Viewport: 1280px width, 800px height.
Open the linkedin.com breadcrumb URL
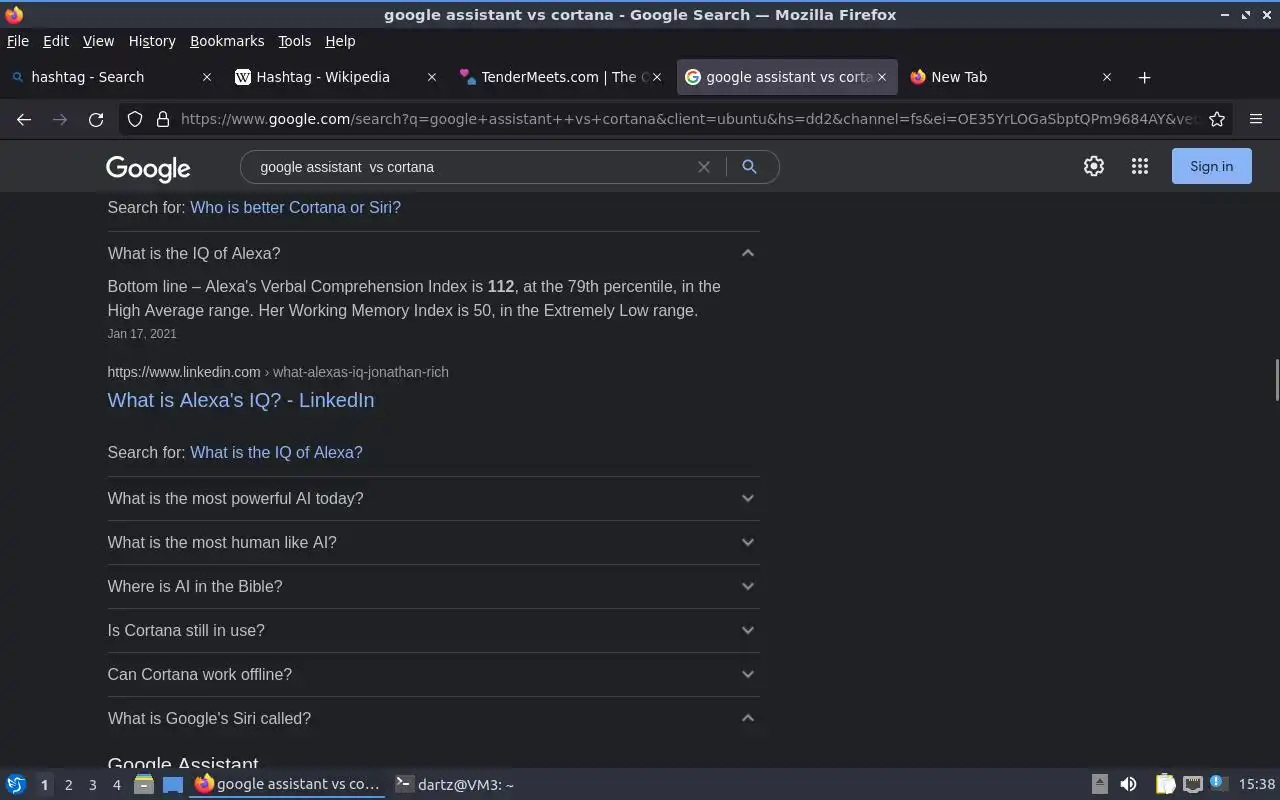[x=278, y=372]
